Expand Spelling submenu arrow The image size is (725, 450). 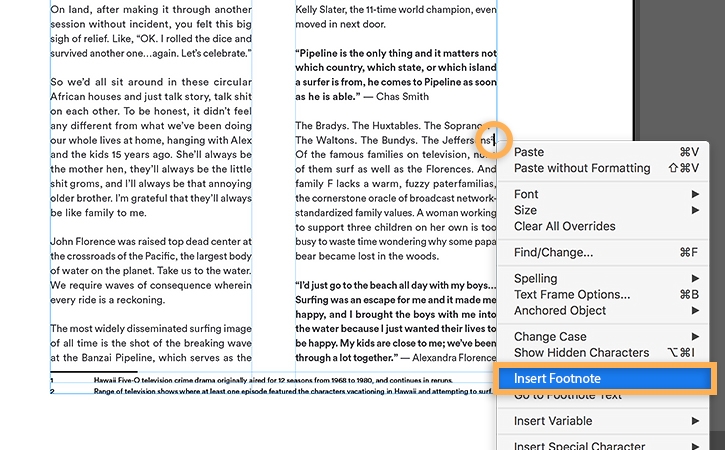click(x=695, y=278)
